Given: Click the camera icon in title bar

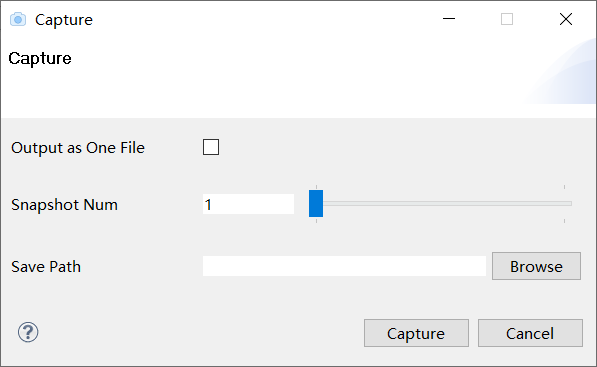Looking at the screenshot, I should click(18, 19).
